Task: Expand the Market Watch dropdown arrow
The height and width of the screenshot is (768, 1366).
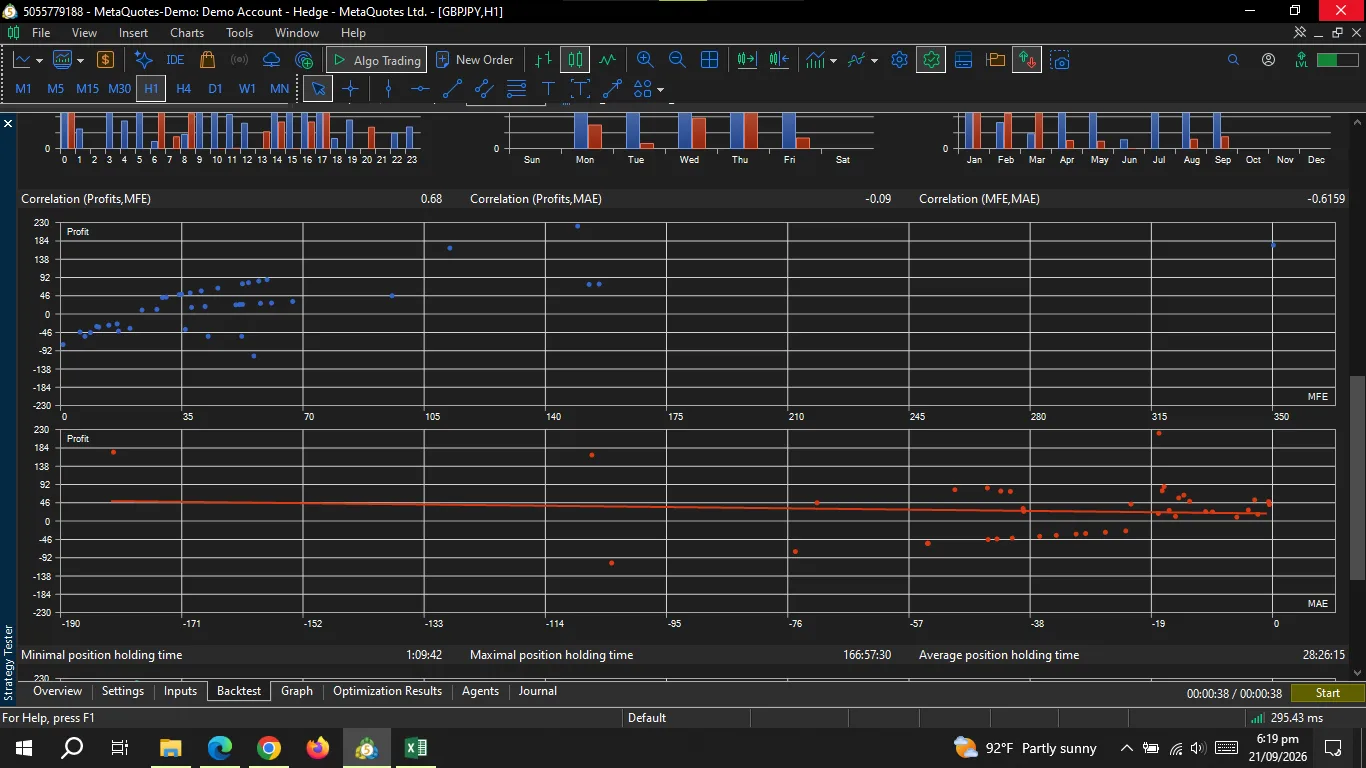Action: click(x=80, y=61)
